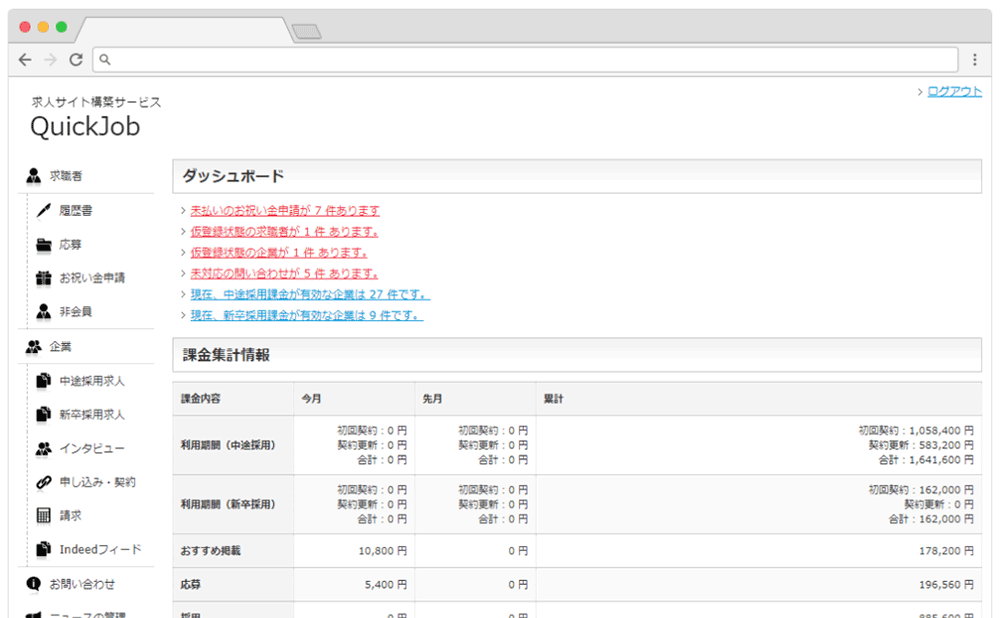Open the 未対応の問い合わせ 5件 alert link
Screen dimensions: 1000x618
pos(284,273)
